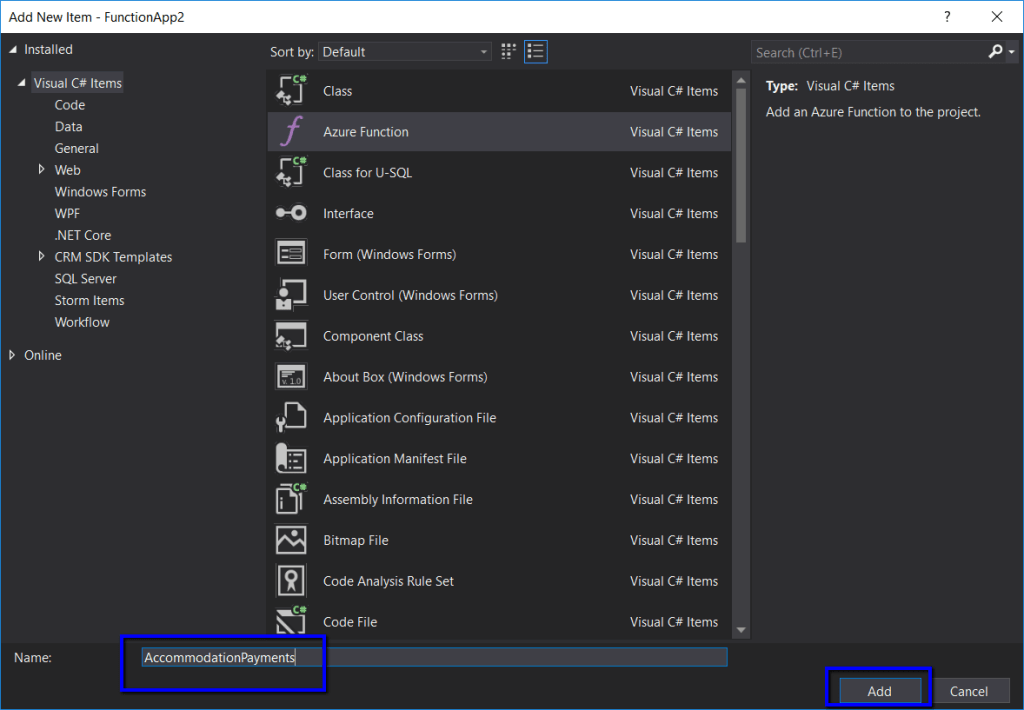The width and height of the screenshot is (1024, 710).
Task: Choose the Interface template icon
Action: pos(291,214)
